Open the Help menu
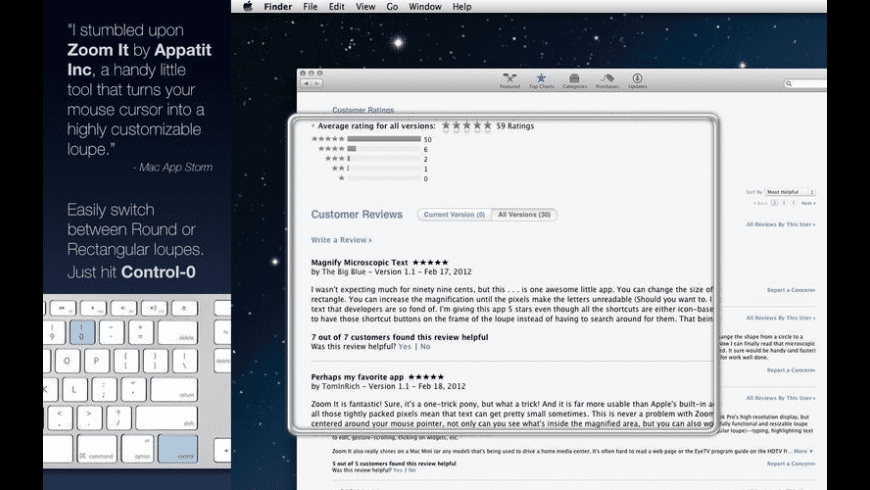870x490 pixels. (x=462, y=7)
